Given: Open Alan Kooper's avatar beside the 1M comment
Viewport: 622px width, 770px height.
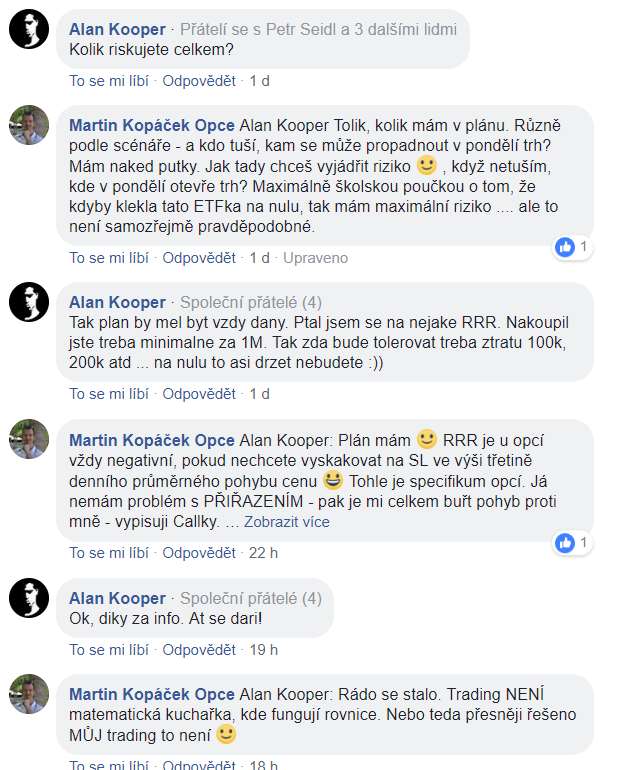Looking at the screenshot, I should click(x=29, y=302).
